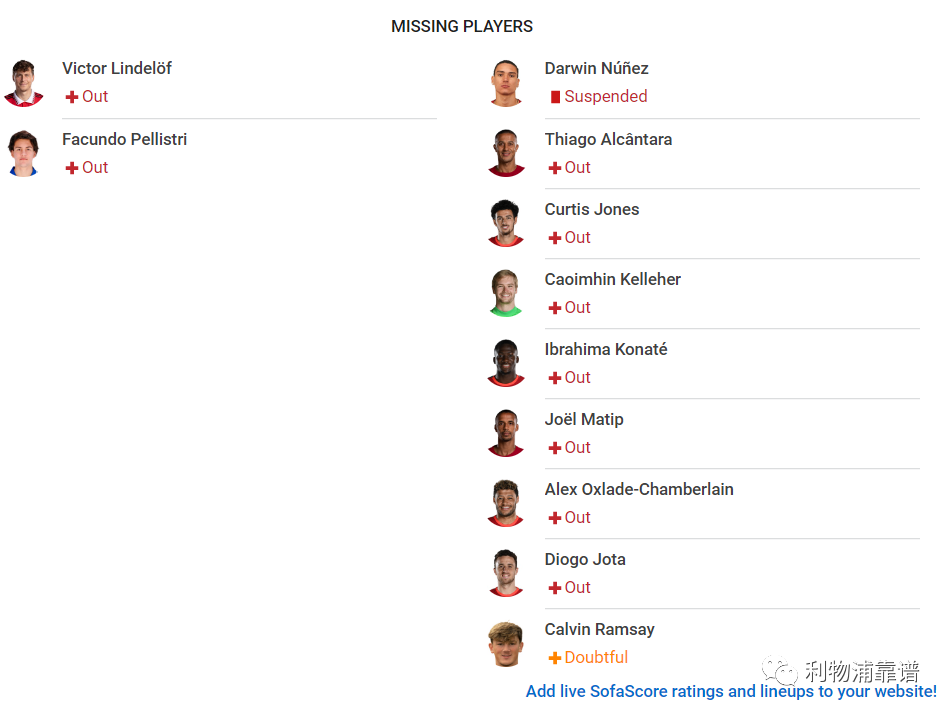Image resolution: width=950 pixels, height=713 pixels.
Task: Click the WeChat logo watermark icon
Action: point(779,671)
